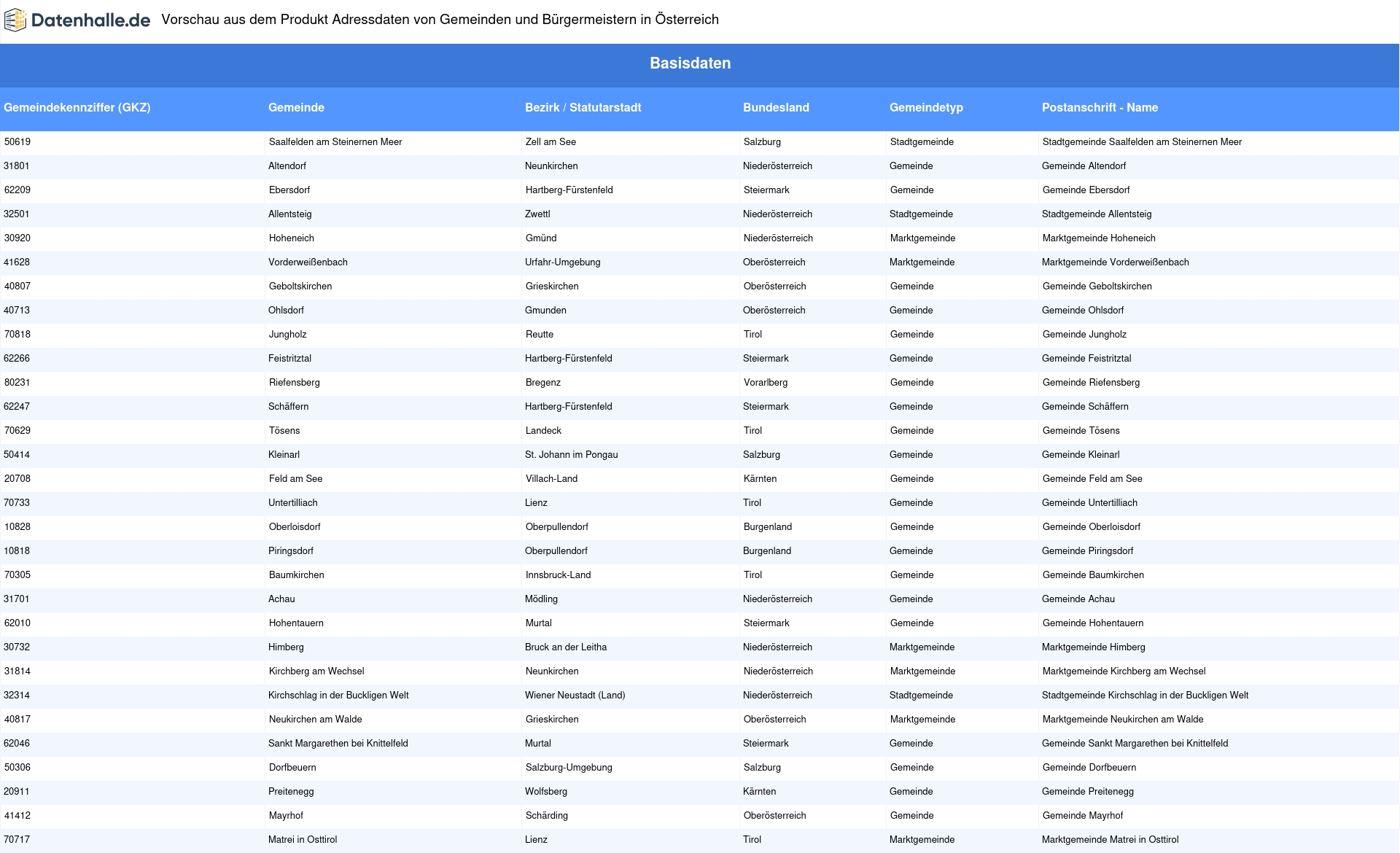Click the Wolfsberg district cell
Image resolution: width=1400 pixels, height=853 pixels.
[630, 792]
